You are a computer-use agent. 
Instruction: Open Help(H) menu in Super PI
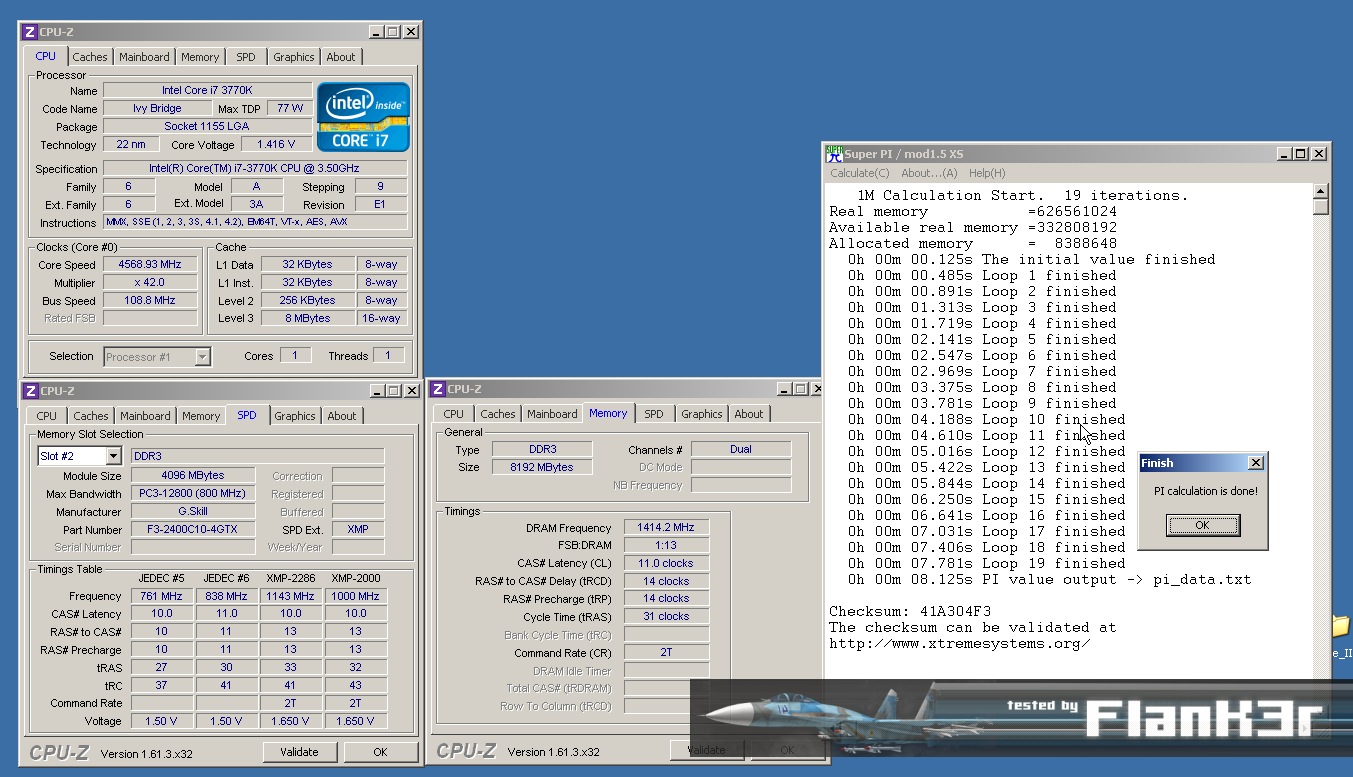[987, 173]
